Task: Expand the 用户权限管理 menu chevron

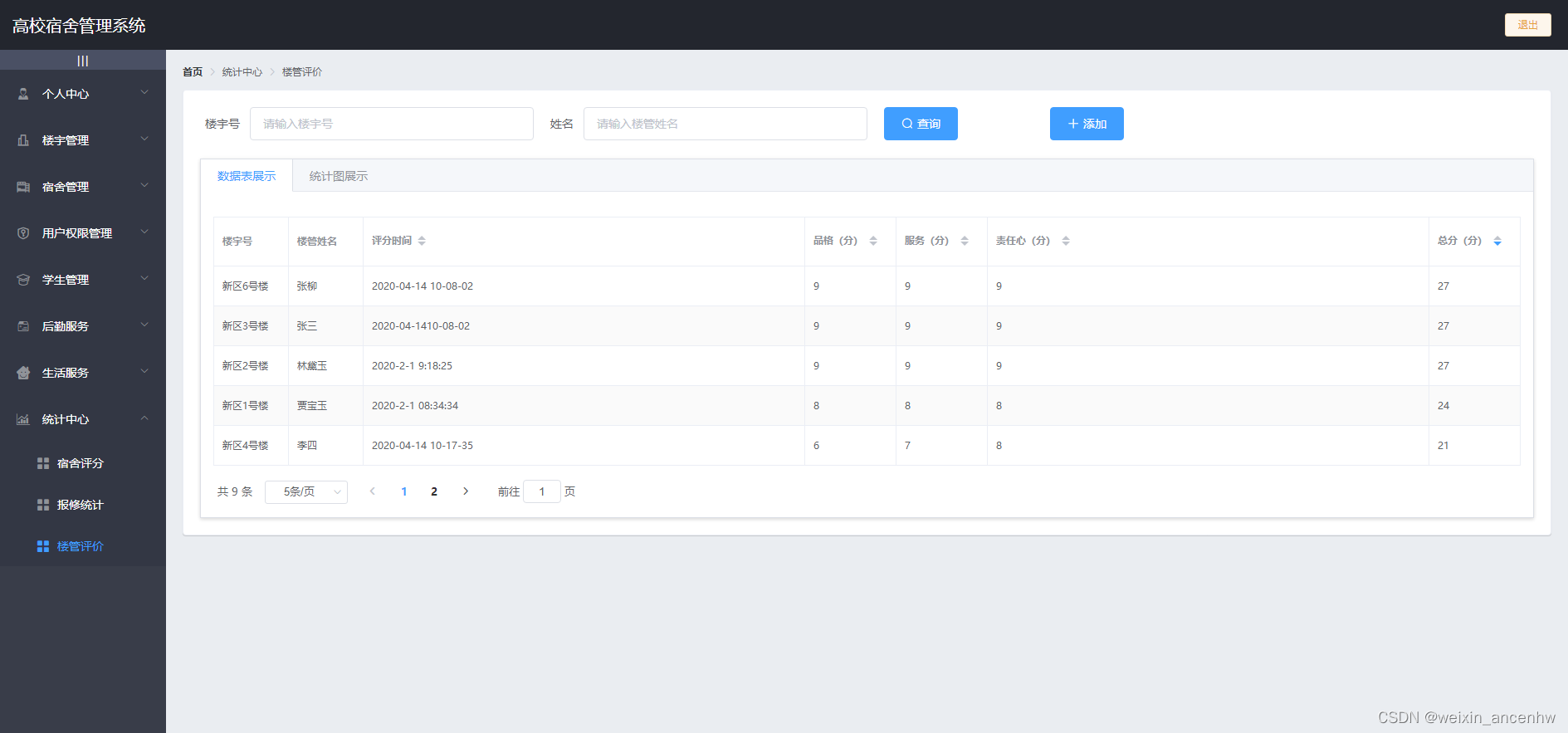Action: [x=144, y=232]
